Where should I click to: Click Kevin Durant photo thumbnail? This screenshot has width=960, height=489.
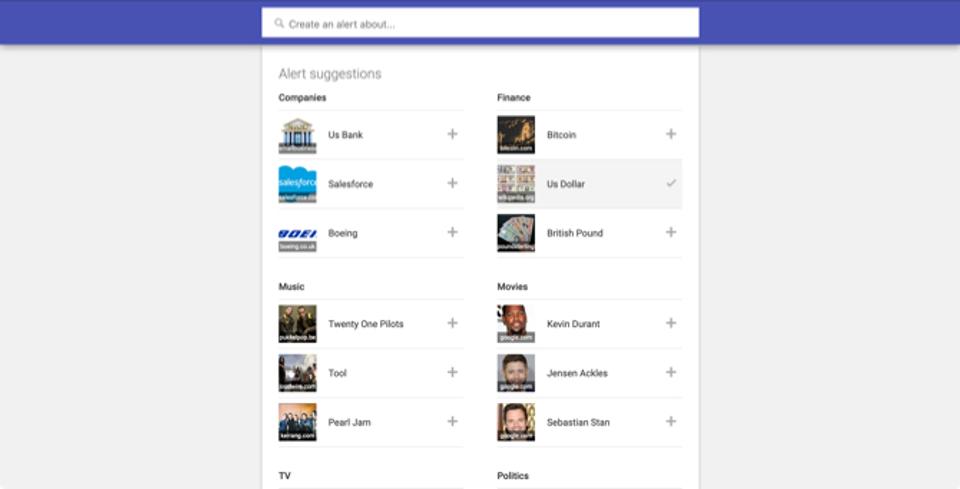[x=516, y=324]
